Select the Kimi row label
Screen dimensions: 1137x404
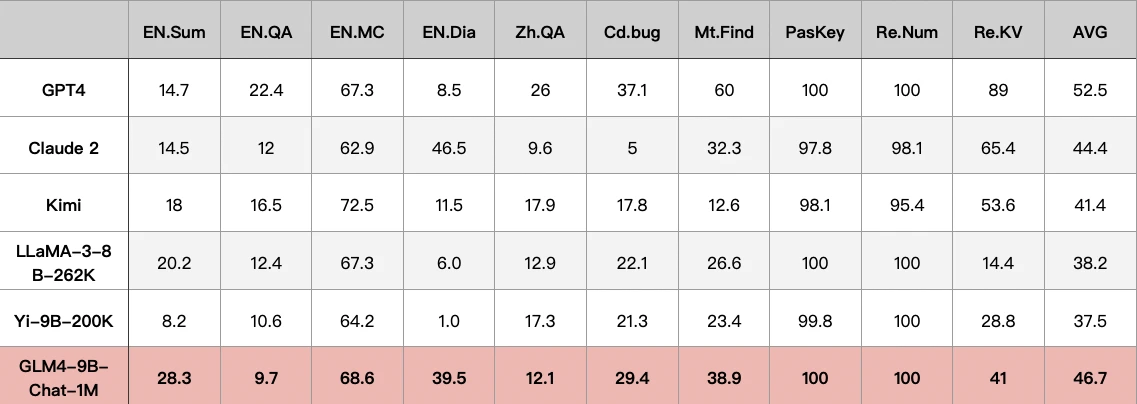tap(64, 205)
